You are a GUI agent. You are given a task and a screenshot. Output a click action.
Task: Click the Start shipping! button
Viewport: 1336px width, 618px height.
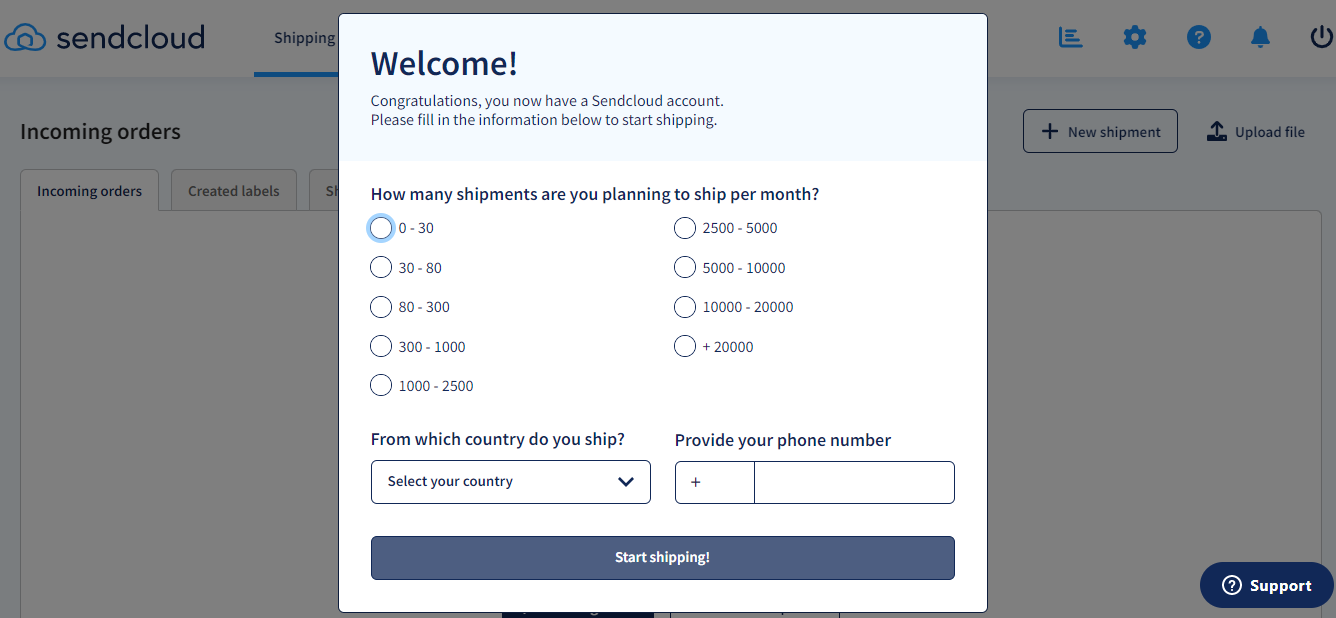coord(663,558)
